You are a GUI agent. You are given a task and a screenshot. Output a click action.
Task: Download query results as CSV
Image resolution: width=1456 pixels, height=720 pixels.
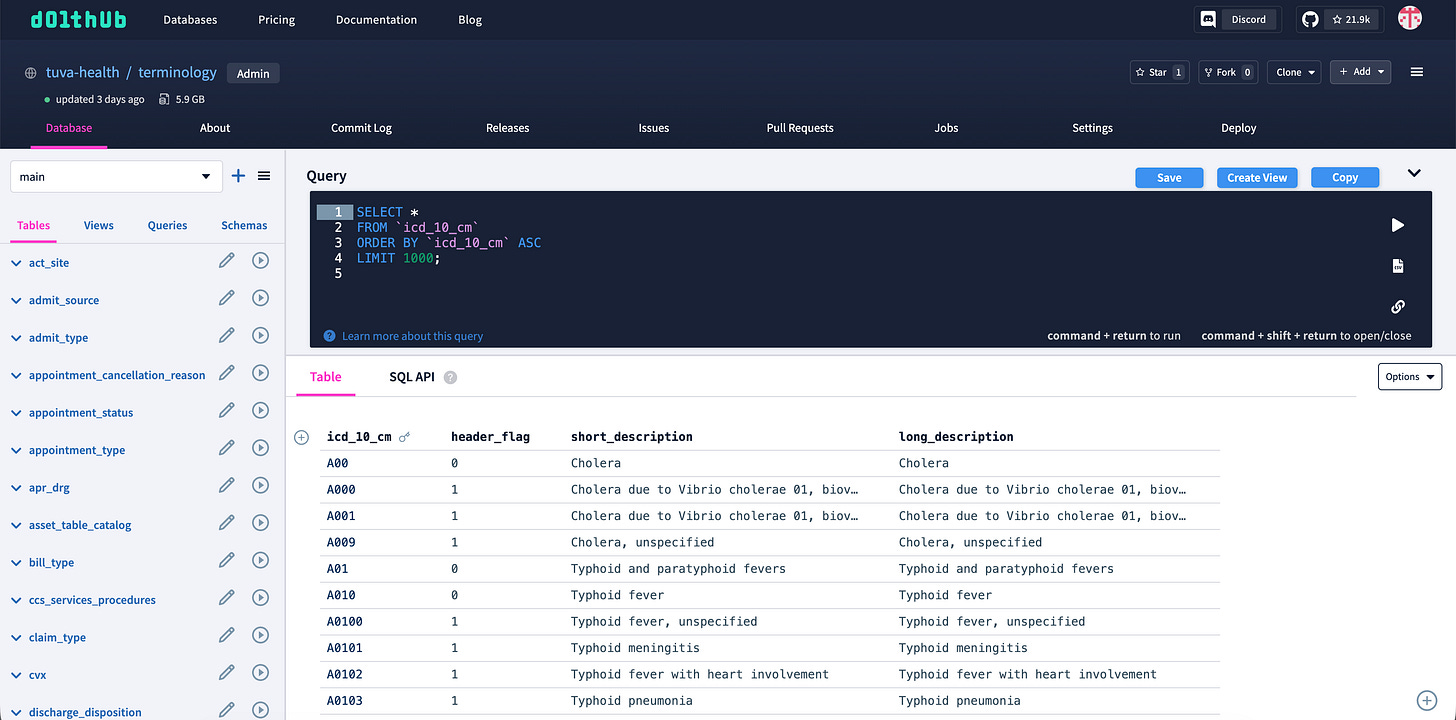[1398, 266]
